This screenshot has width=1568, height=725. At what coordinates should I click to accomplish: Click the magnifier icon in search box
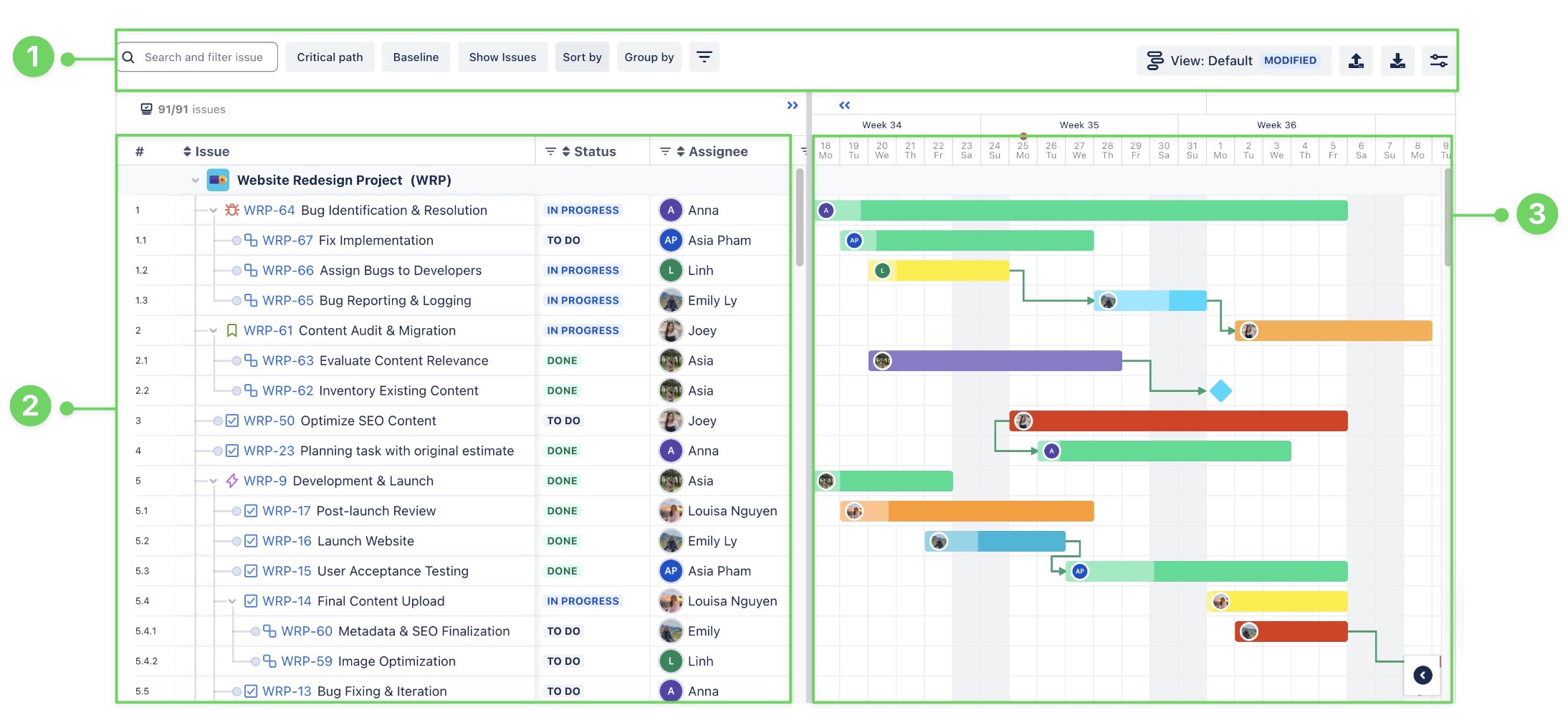pos(128,57)
